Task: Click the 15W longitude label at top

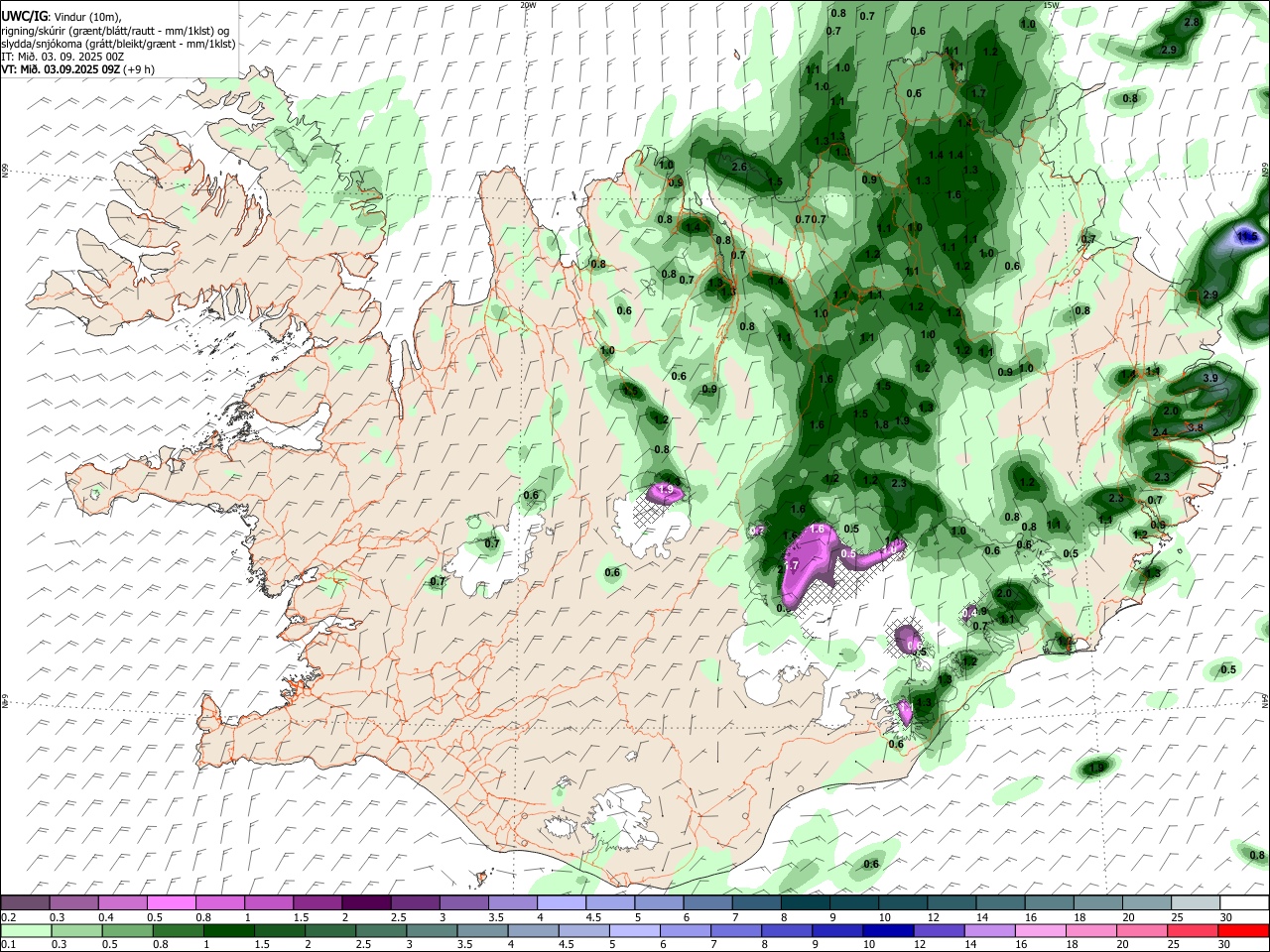Action: [x=1052, y=5]
